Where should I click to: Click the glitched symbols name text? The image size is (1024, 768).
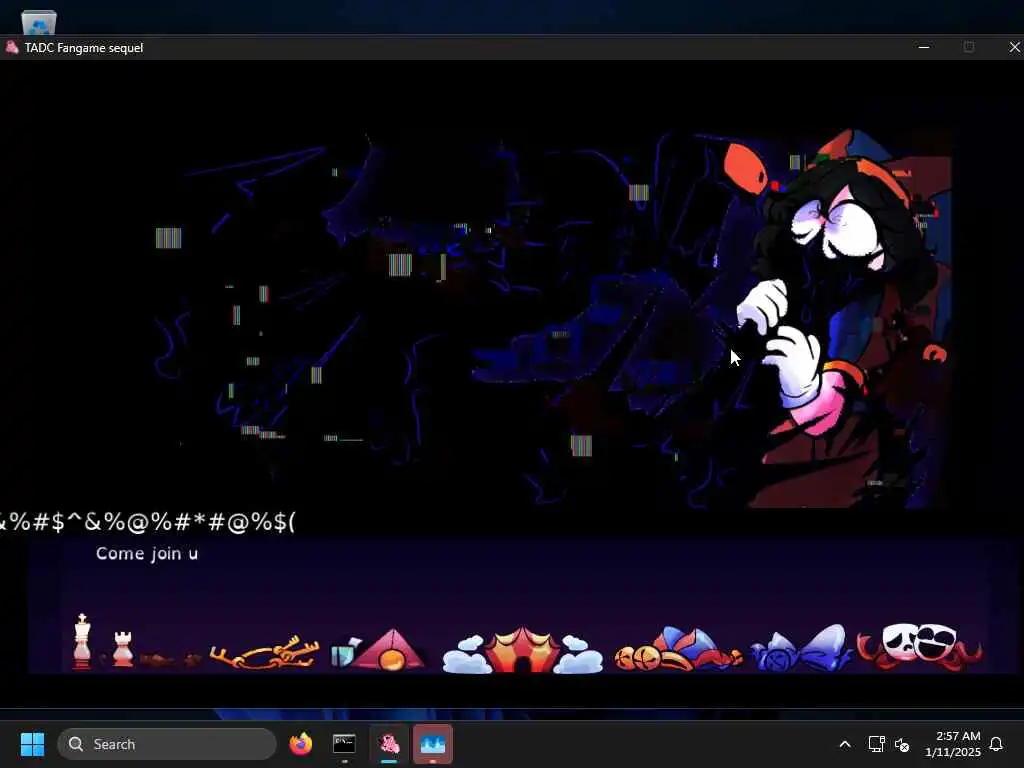148,522
